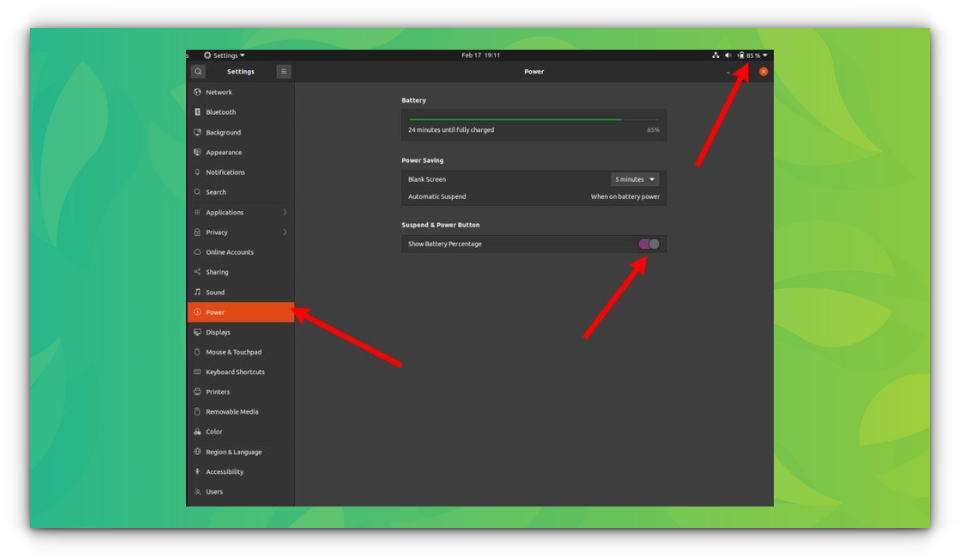The image size is (960, 560).
Task: Click the battery 85 % indicator in top bar
Action: [x=749, y=55]
